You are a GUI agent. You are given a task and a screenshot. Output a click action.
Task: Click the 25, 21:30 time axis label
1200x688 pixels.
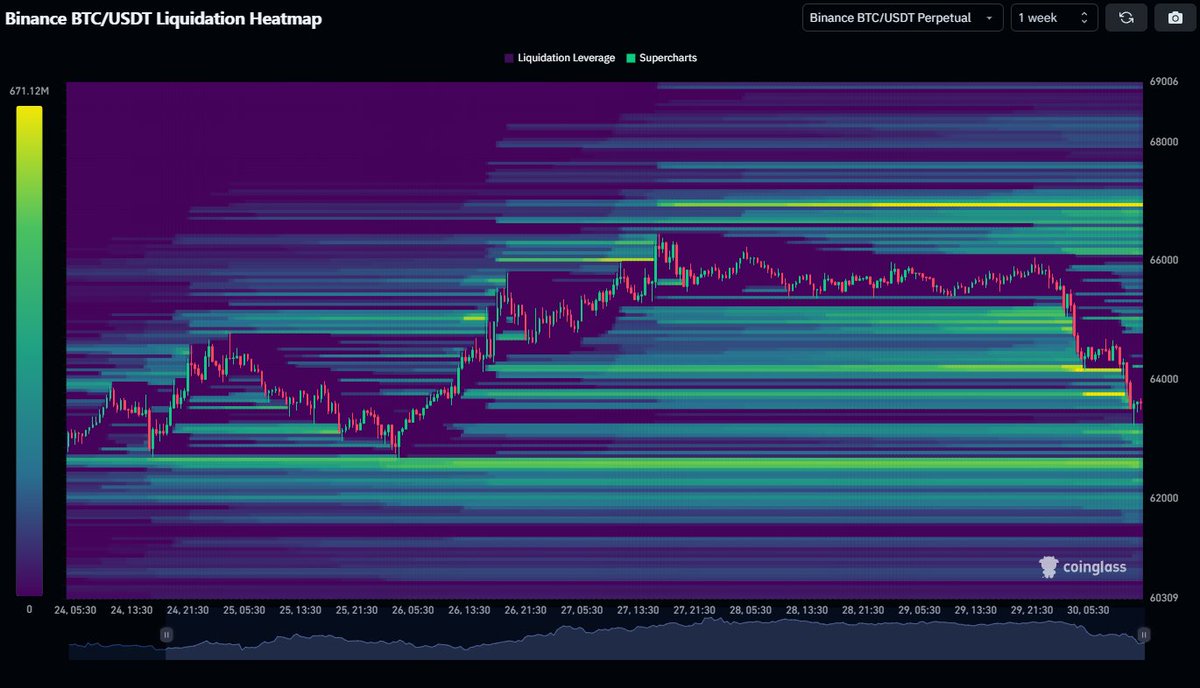pos(356,609)
